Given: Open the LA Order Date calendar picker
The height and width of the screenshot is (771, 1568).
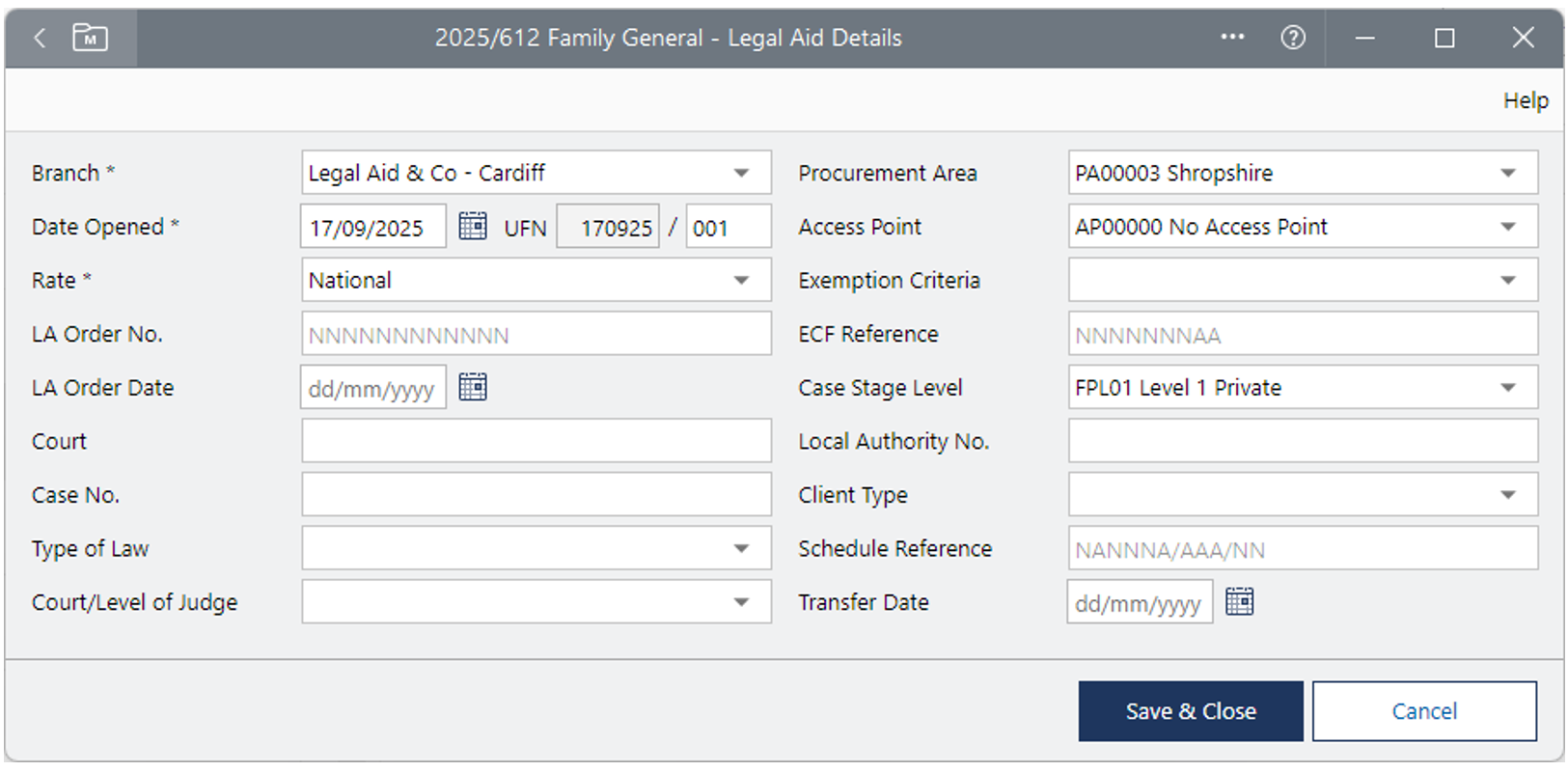Looking at the screenshot, I should click(472, 387).
